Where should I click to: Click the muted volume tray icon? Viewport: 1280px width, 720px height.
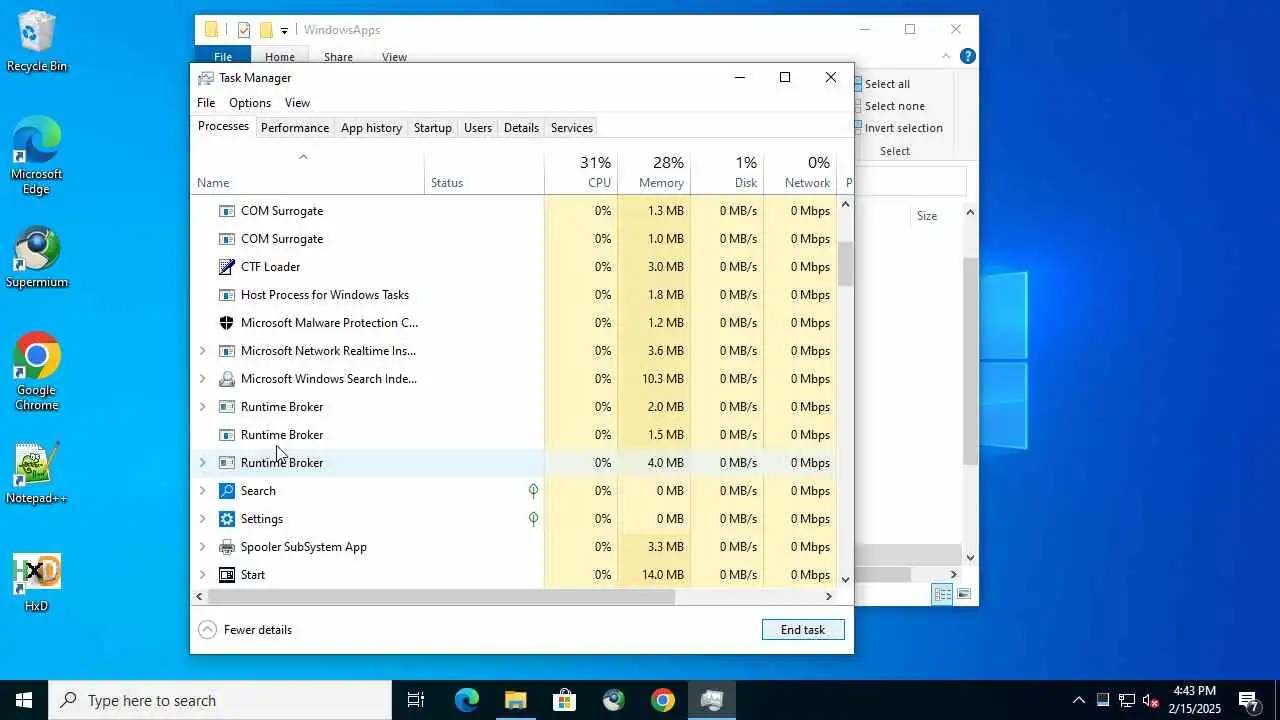coord(1151,700)
